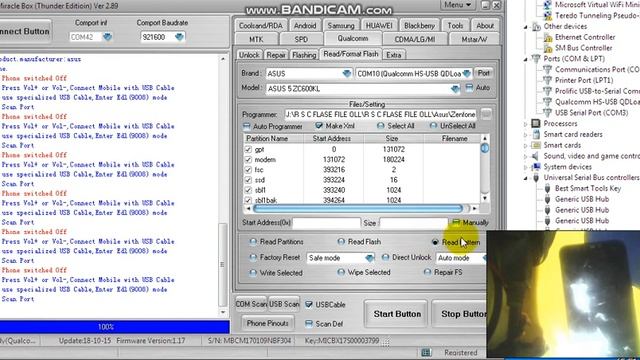The image size is (640, 360).
Task: Open the SPD tab
Action: 301,39
